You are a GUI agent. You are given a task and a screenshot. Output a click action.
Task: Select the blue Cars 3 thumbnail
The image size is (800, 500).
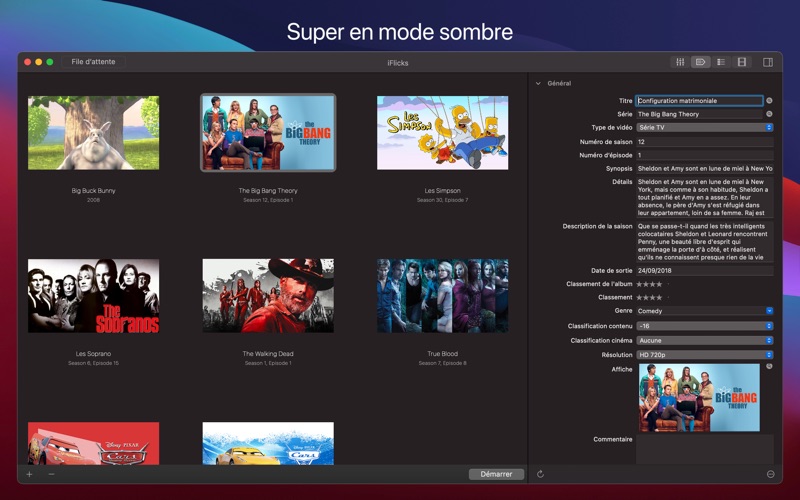tap(268, 443)
